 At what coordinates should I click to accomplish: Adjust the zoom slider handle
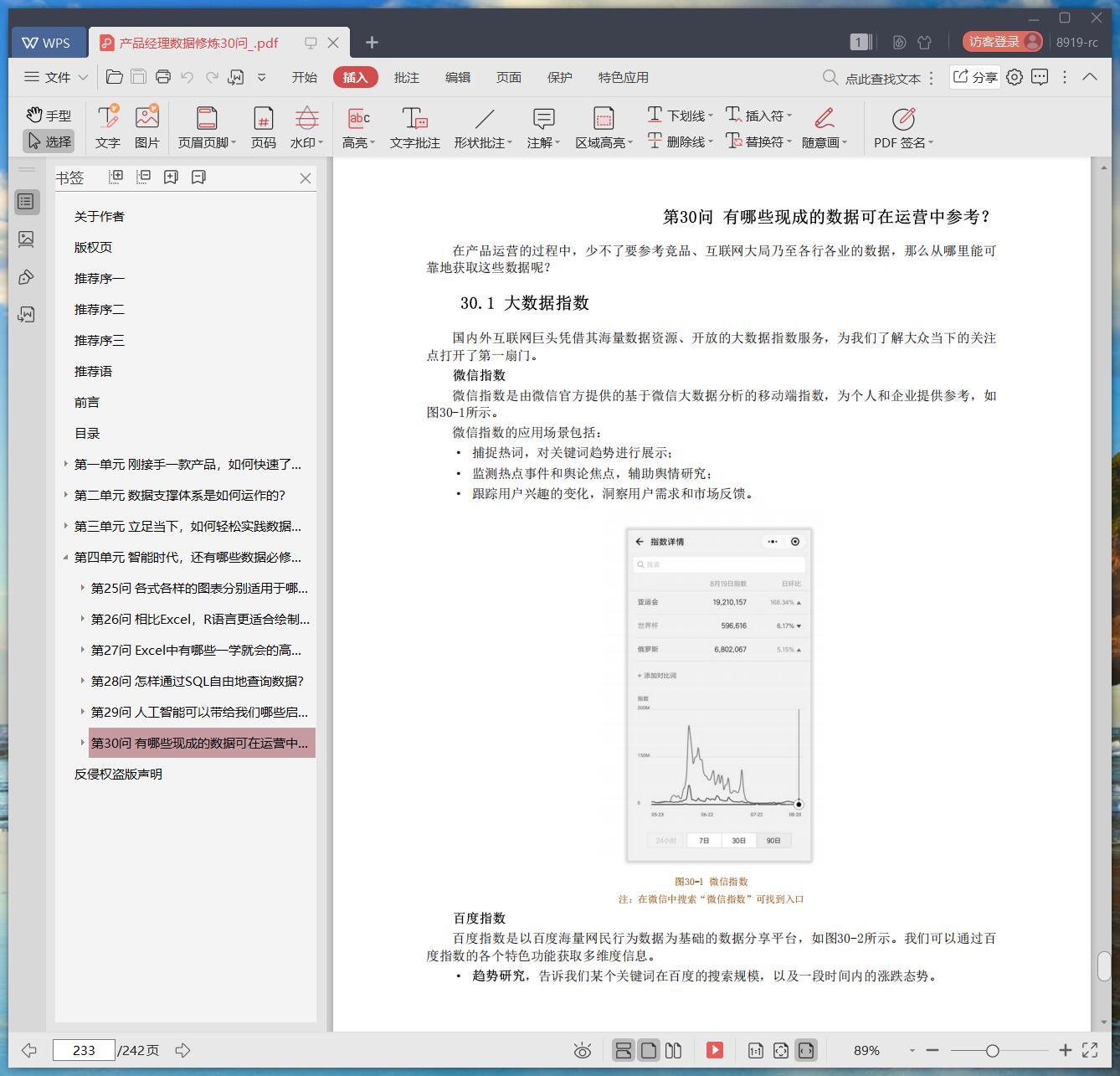[x=992, y=1050]
